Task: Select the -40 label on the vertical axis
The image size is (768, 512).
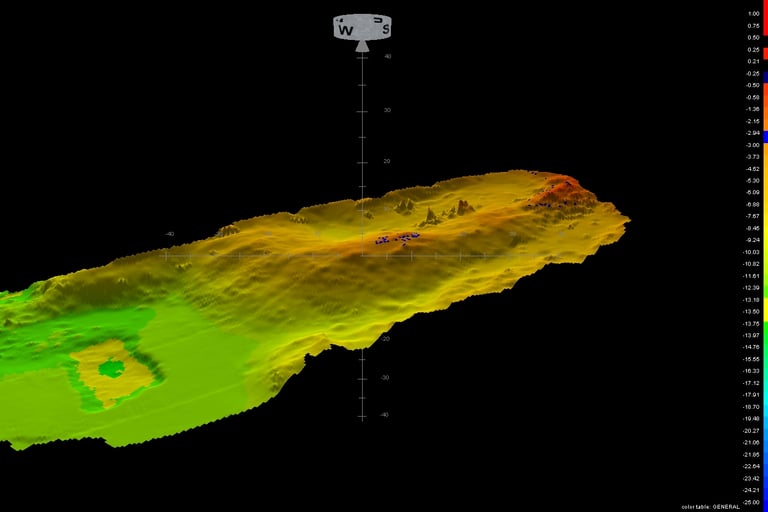Action: tap(384, 415)
